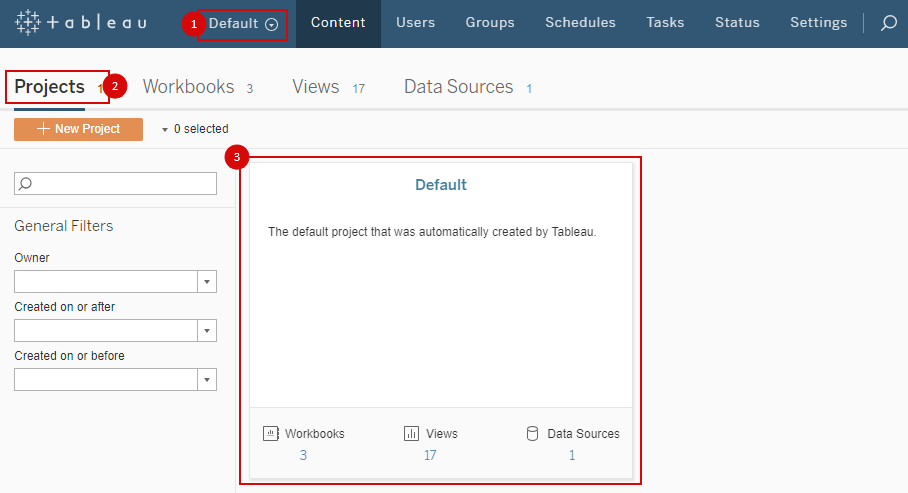Click the Workbooks label in Default card
This screenshot has width=908, height=493.
tap(314, 433)
